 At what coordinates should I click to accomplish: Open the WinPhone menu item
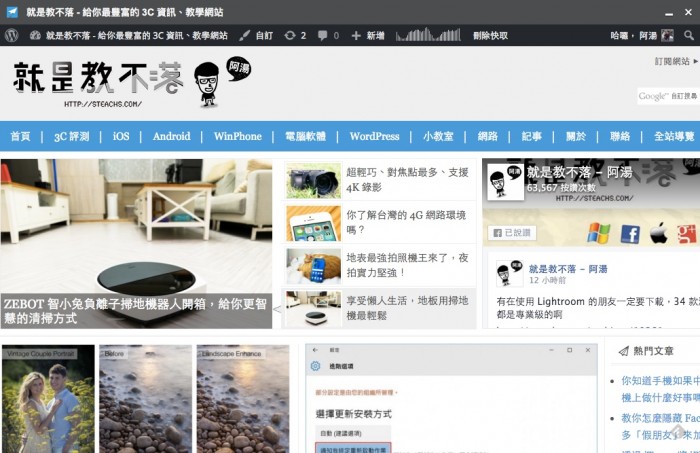pos(238,136)
